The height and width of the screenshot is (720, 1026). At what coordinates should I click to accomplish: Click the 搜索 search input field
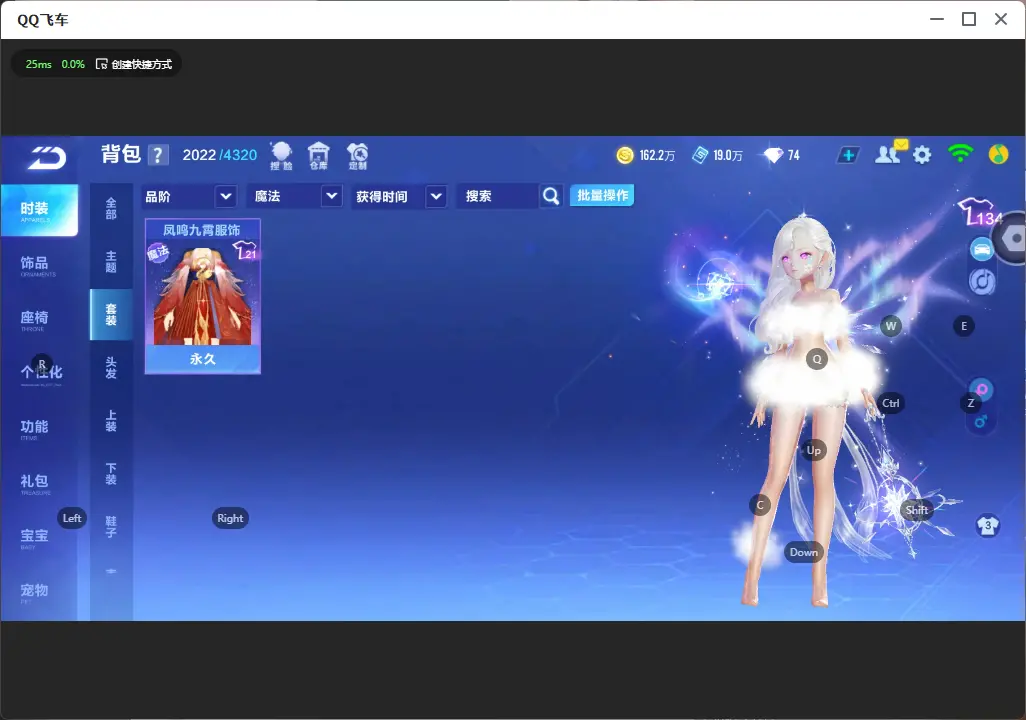[499, 196]
